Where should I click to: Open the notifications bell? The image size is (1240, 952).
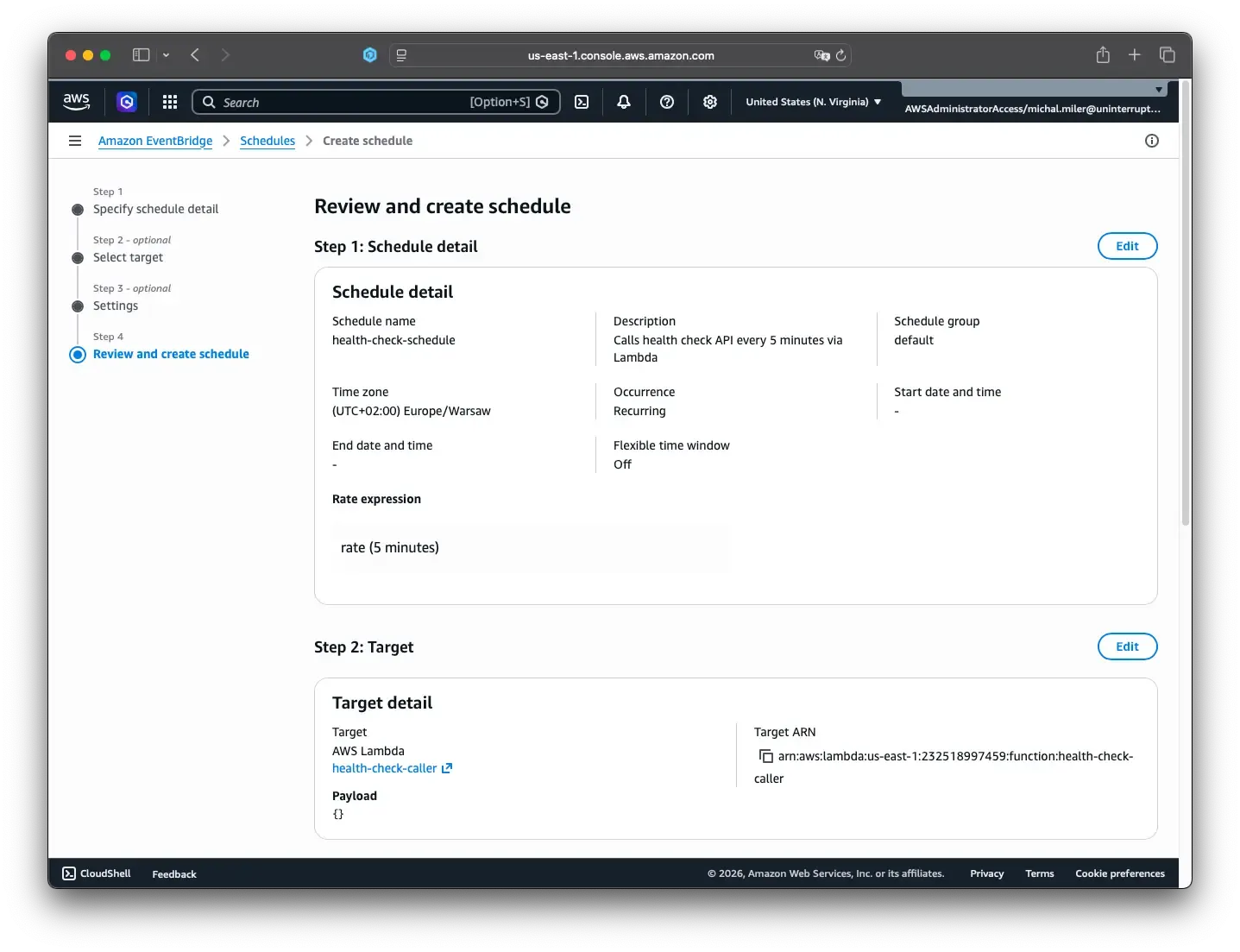624,102
